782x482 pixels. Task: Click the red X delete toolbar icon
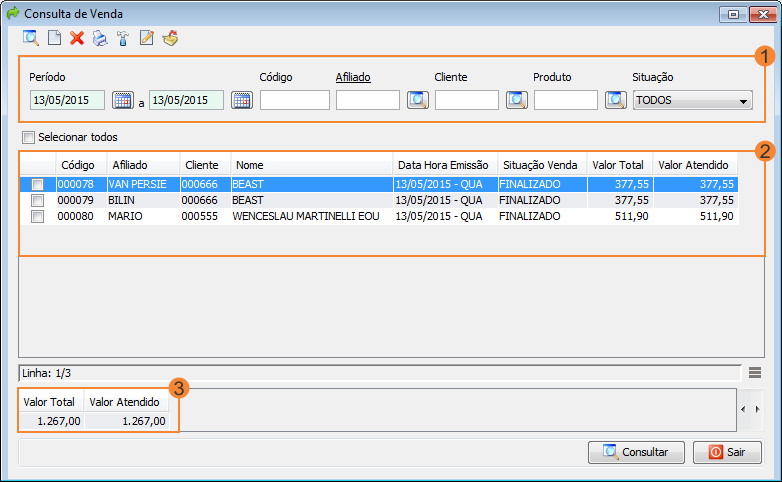[x=77, y=39]
